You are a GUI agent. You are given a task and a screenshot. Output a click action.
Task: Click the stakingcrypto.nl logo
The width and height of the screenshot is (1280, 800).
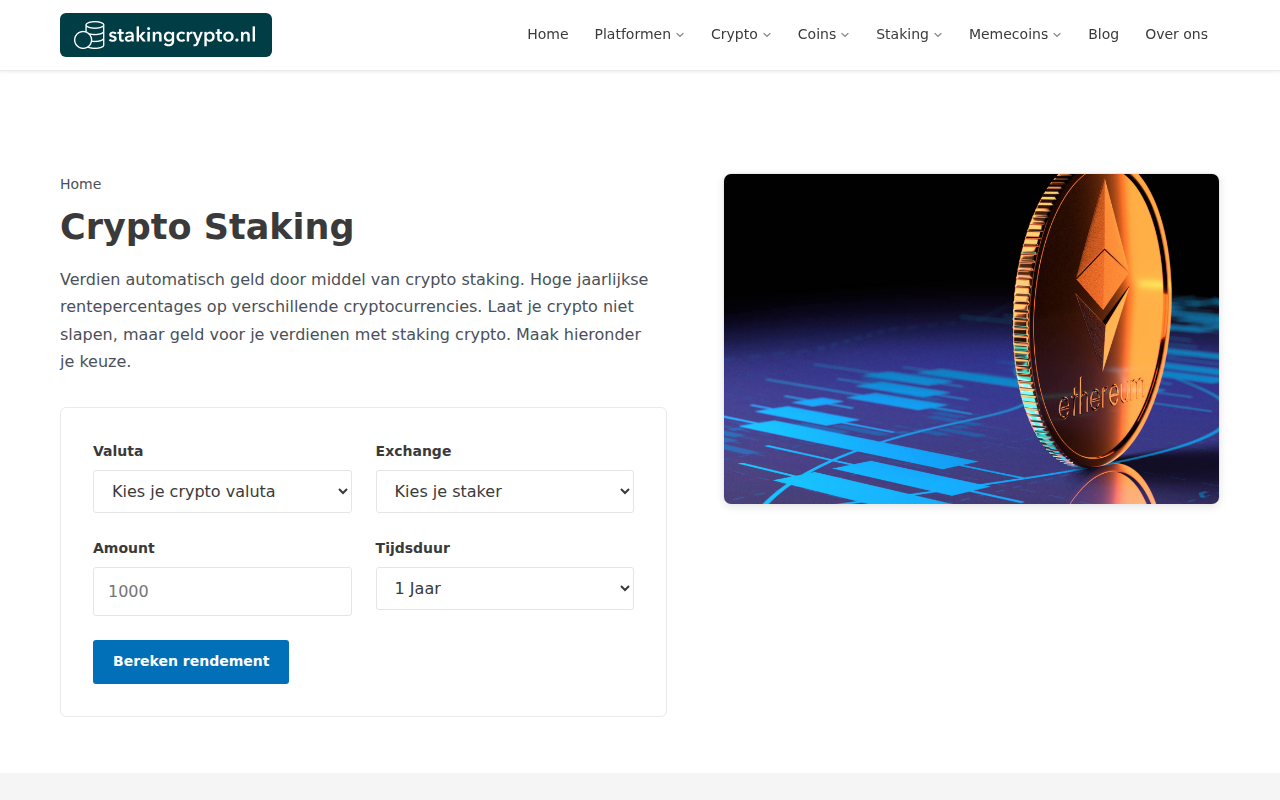tap(166, 35)
